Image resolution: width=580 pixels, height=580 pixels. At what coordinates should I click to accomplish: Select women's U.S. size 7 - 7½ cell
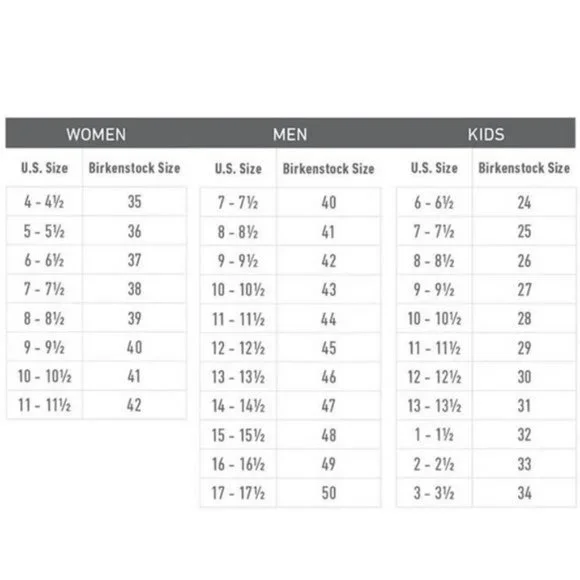coord(44,289)
